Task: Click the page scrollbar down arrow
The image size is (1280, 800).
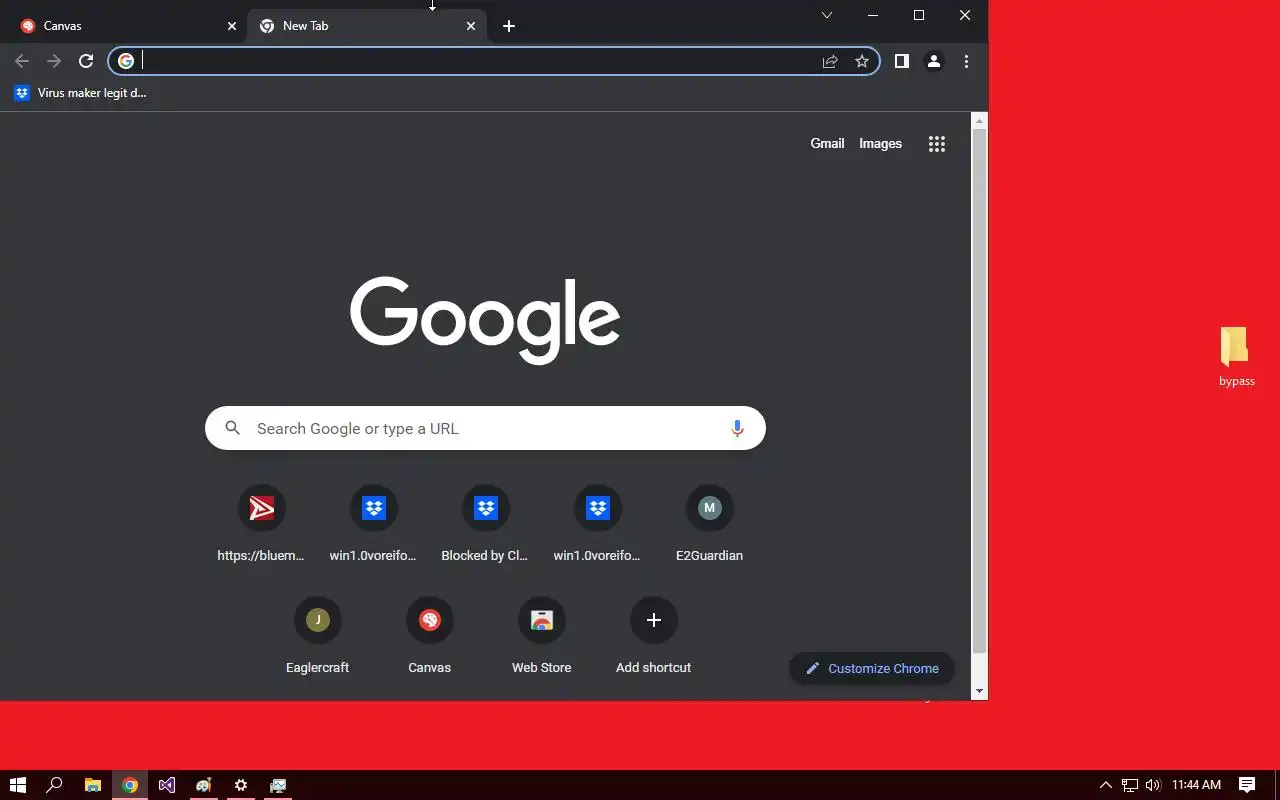Action: [x=980, y=691]
